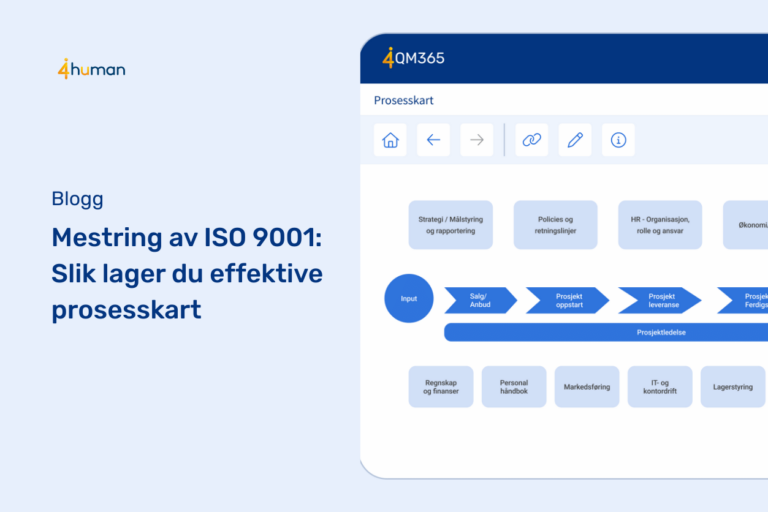Open IT- og kontordrift box

[660, 387]
